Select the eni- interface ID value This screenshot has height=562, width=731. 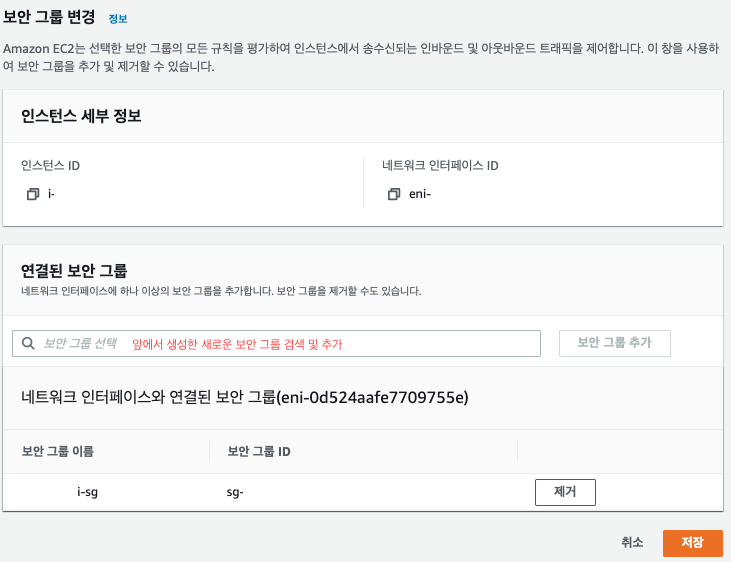420,194
